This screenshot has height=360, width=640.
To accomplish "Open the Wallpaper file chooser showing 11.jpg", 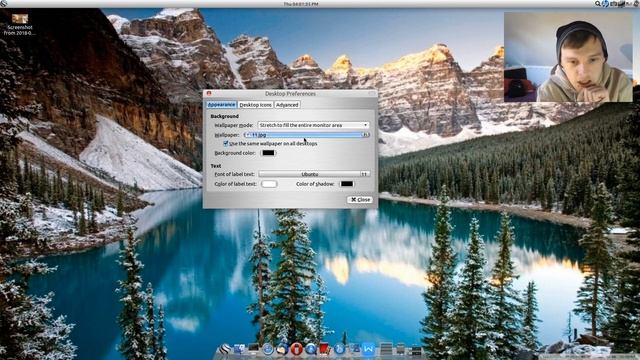I will 307,135.
